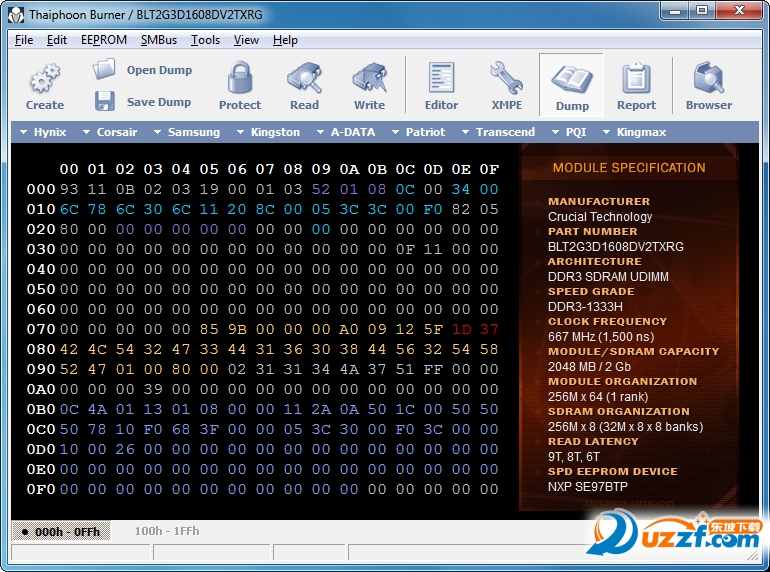Screen dimensions: 770x572
Task: Open the Report clipboard icon
Action: [636, 78]
